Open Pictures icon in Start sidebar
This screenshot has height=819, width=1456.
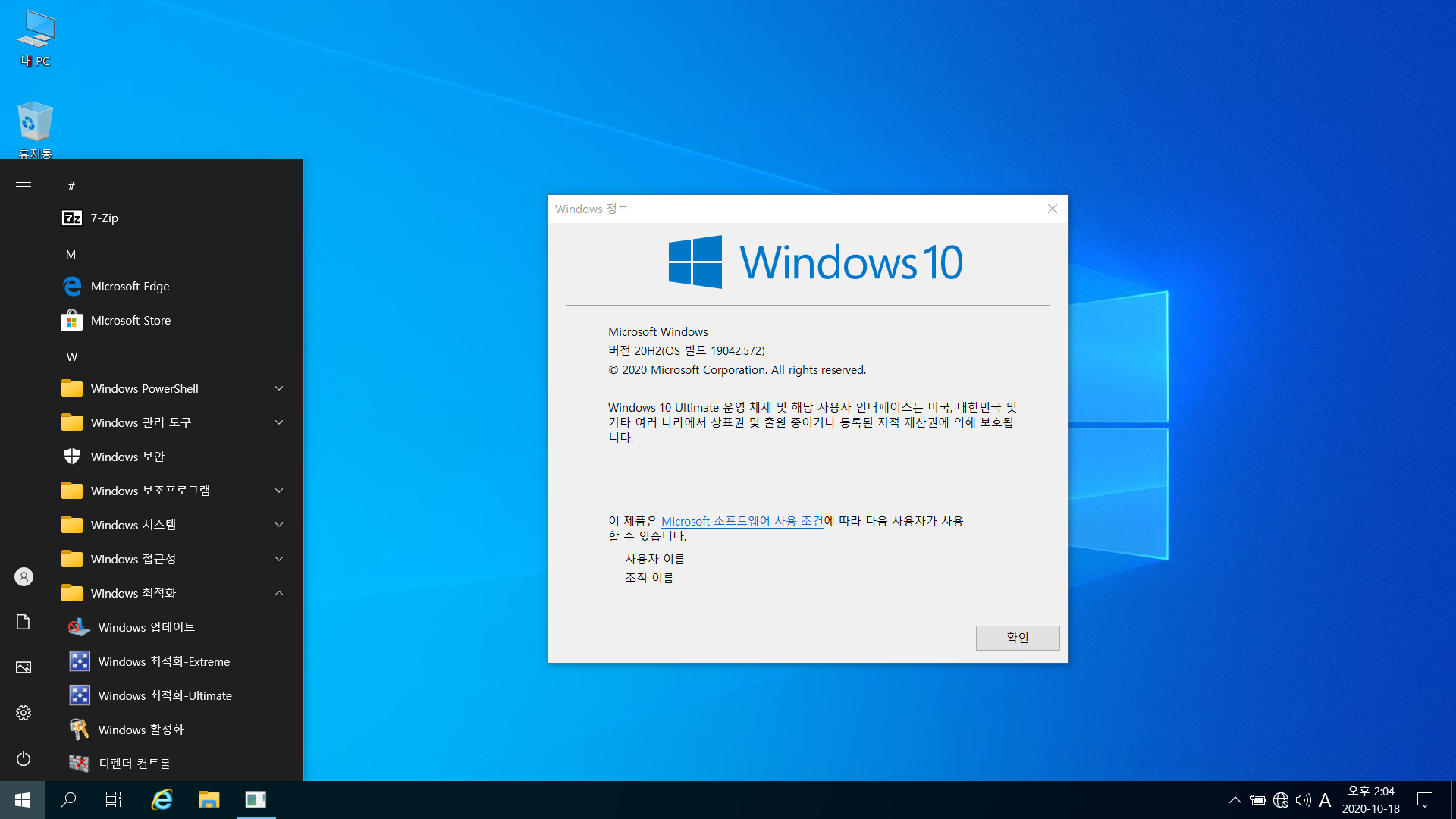pyautogui.click(x=24, y=668)
